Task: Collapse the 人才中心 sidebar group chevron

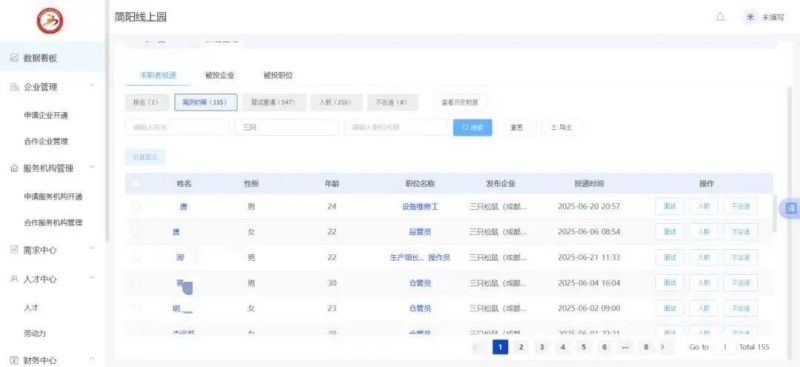Action: 92,279
